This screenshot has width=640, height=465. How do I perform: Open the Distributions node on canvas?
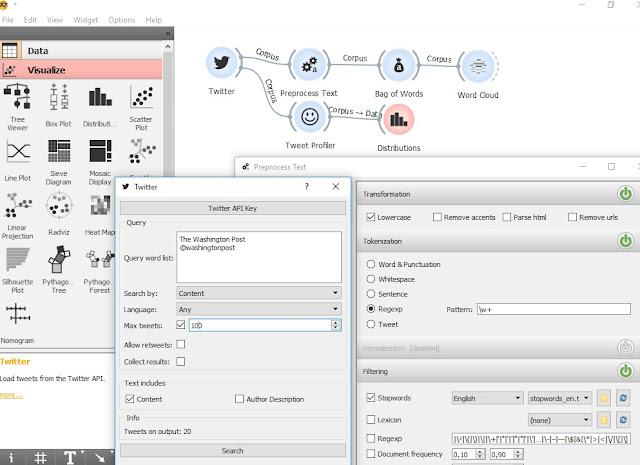coord(399,119)
